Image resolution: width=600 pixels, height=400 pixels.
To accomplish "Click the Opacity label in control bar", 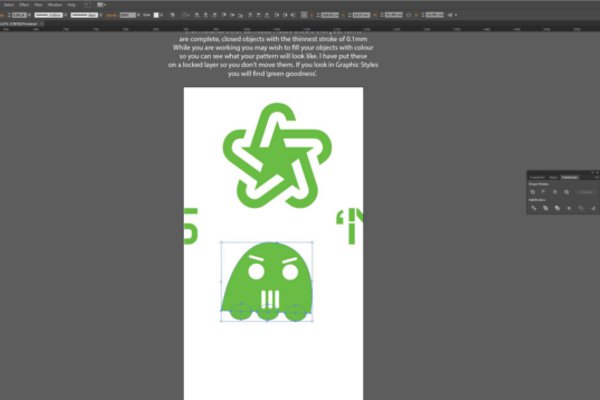I will tap(111, 15).
